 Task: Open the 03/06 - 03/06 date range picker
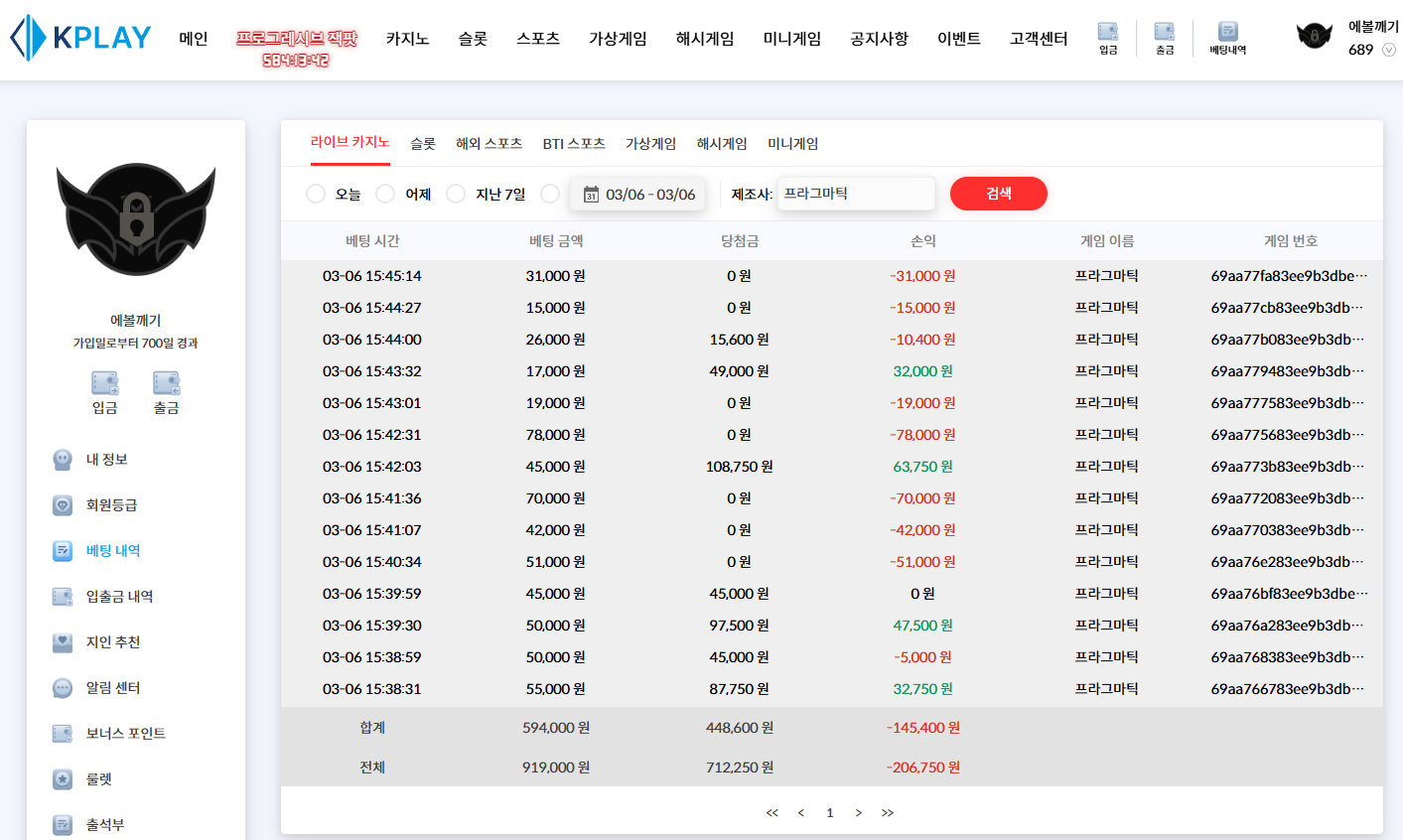click(x=638, y=195)
